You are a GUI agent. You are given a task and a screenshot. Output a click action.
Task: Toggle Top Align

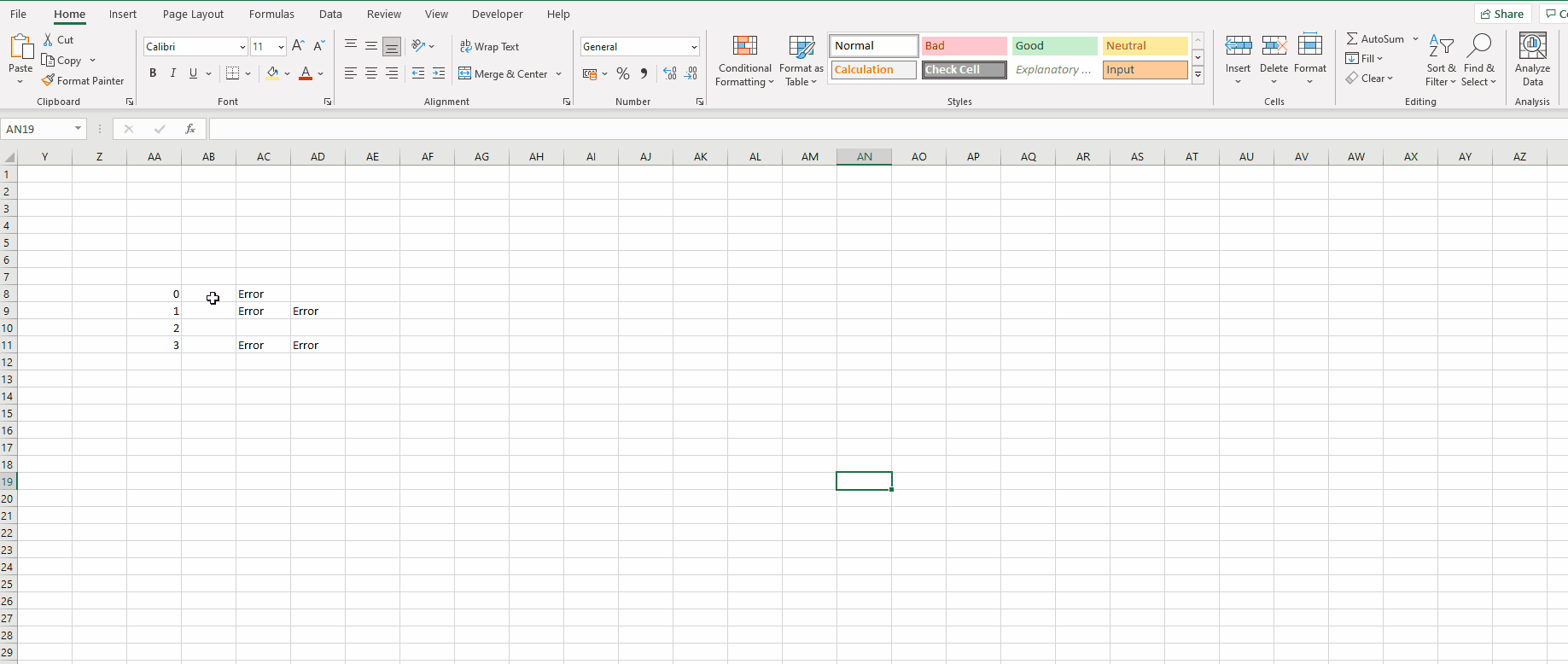351,45
